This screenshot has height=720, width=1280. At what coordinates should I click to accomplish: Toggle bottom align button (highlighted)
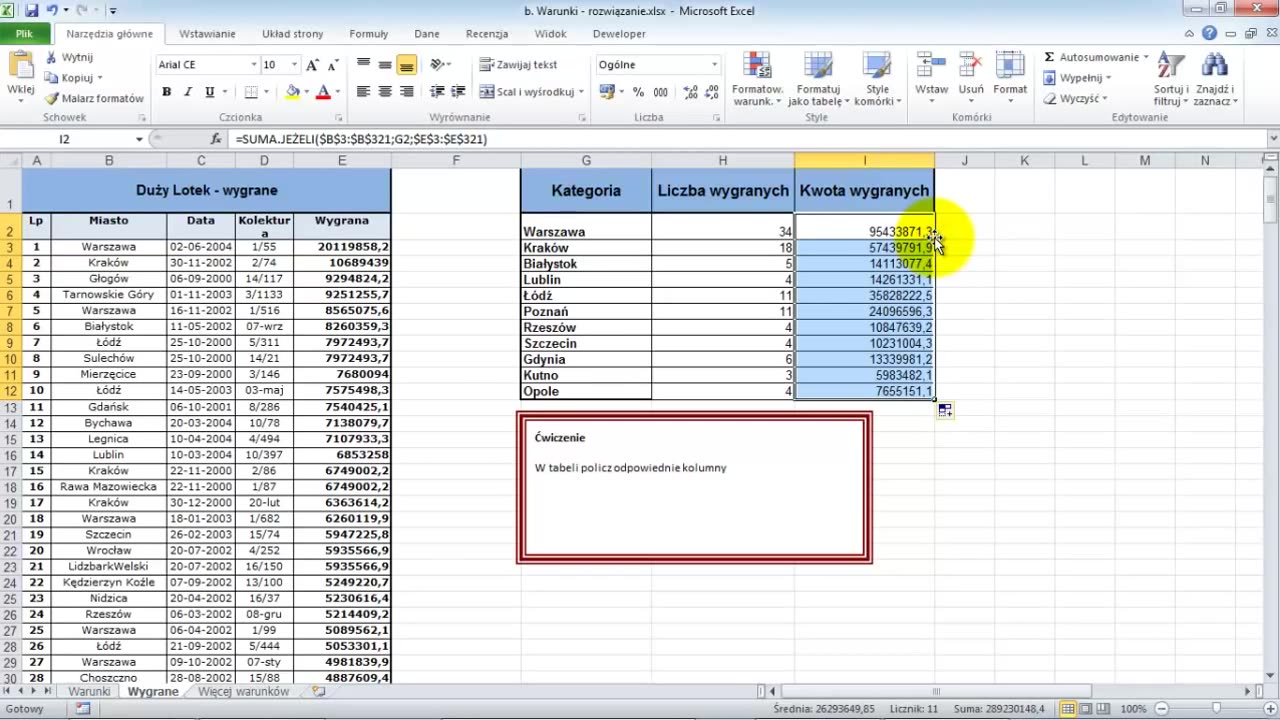(x=406, y=65)
